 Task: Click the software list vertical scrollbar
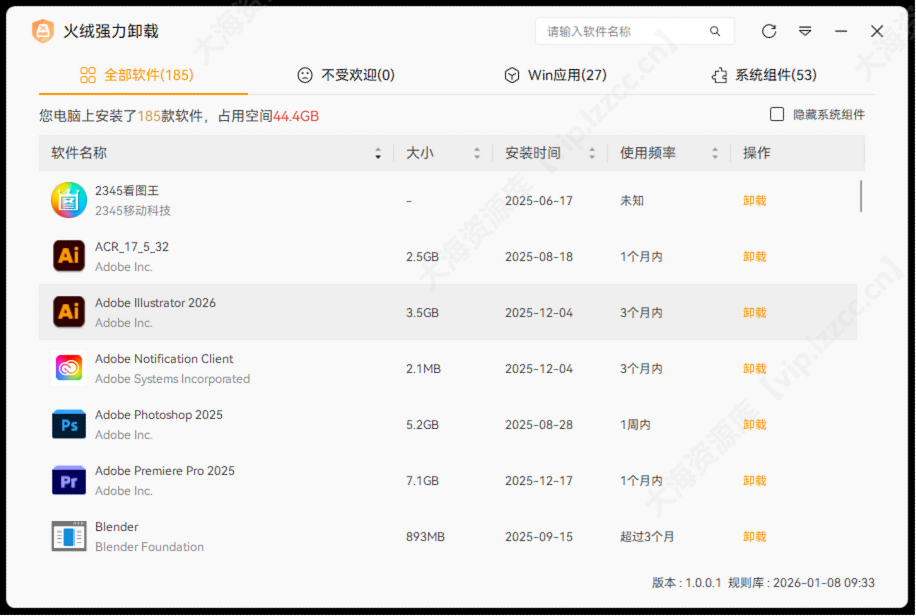[861, 196]
